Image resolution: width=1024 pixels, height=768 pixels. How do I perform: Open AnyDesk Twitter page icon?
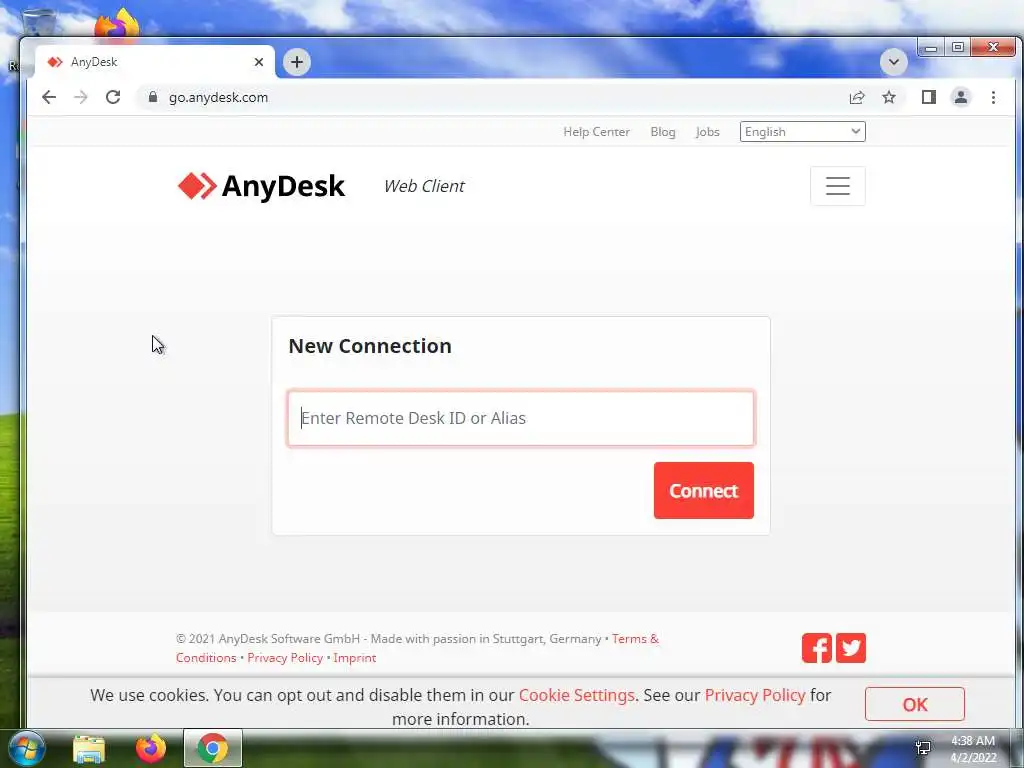851,648
